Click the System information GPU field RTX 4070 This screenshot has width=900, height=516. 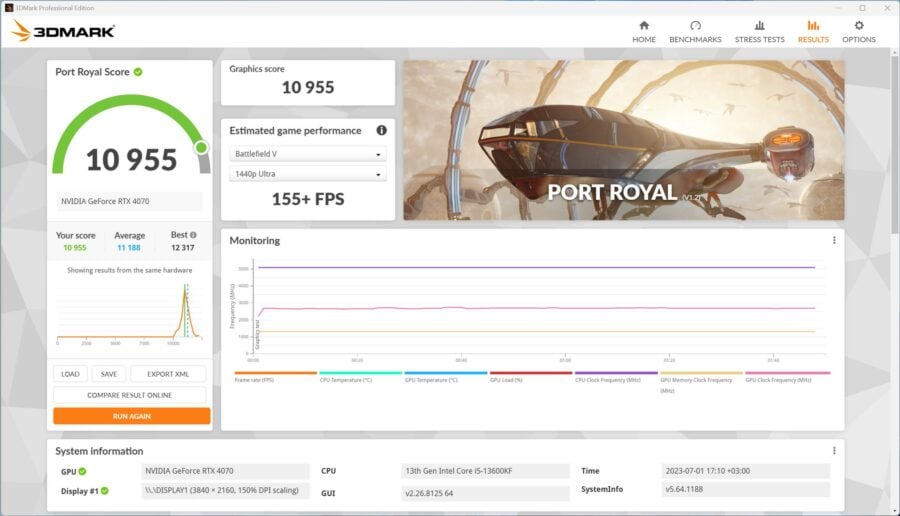[x=225, y=471]
